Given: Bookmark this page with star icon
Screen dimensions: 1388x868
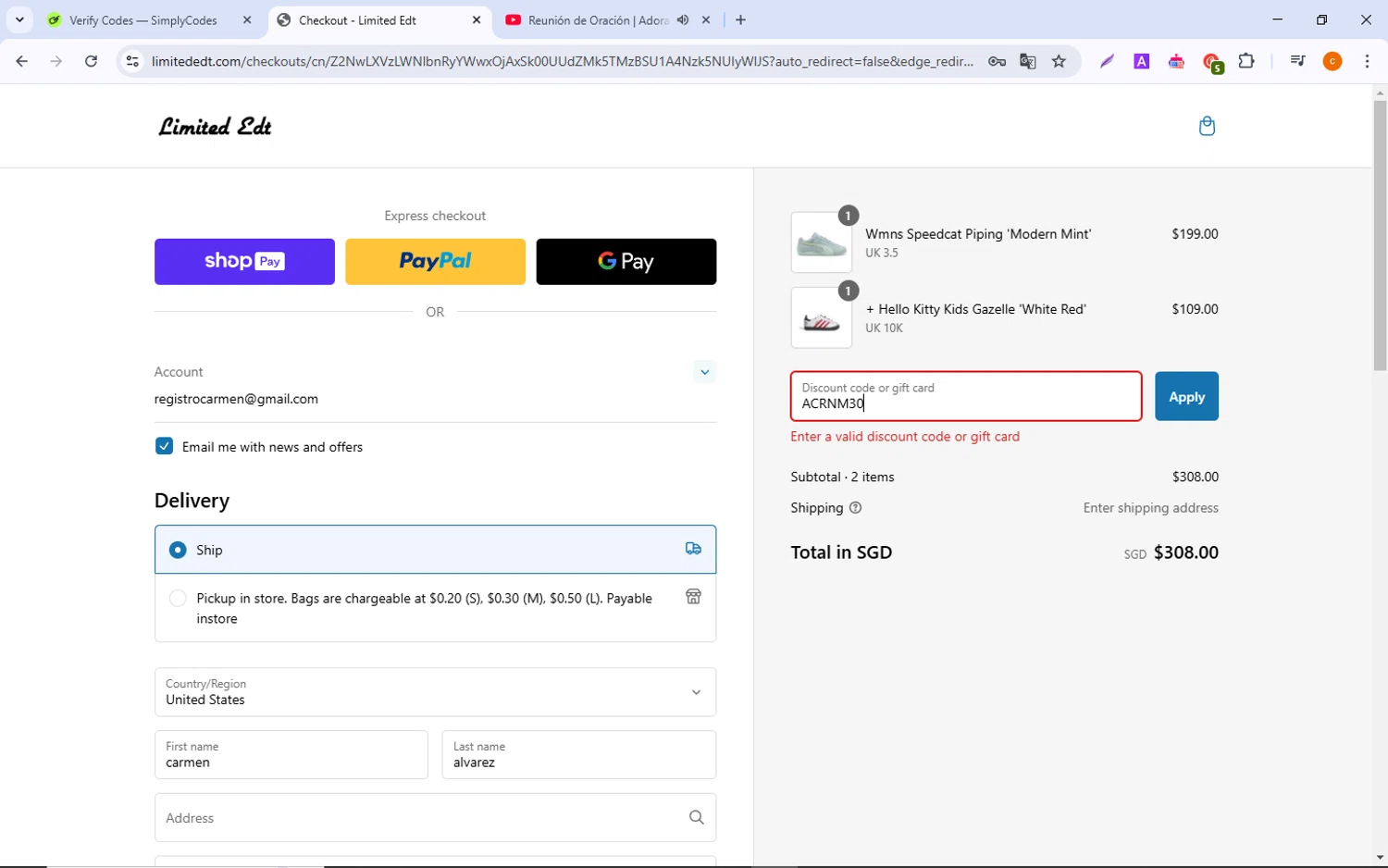Looking at the screenshot, I should click(x=1059, y=62).
